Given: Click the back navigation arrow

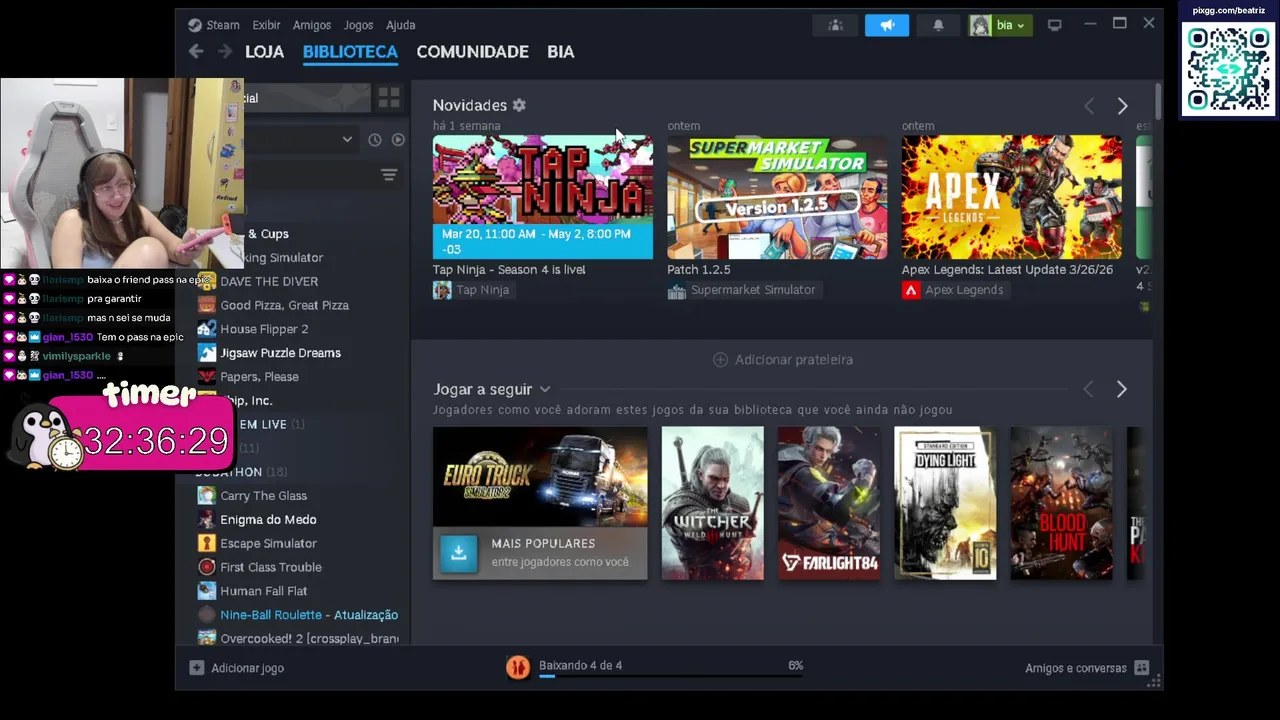Looking at the screenshot, I should [x=196, y=52].
